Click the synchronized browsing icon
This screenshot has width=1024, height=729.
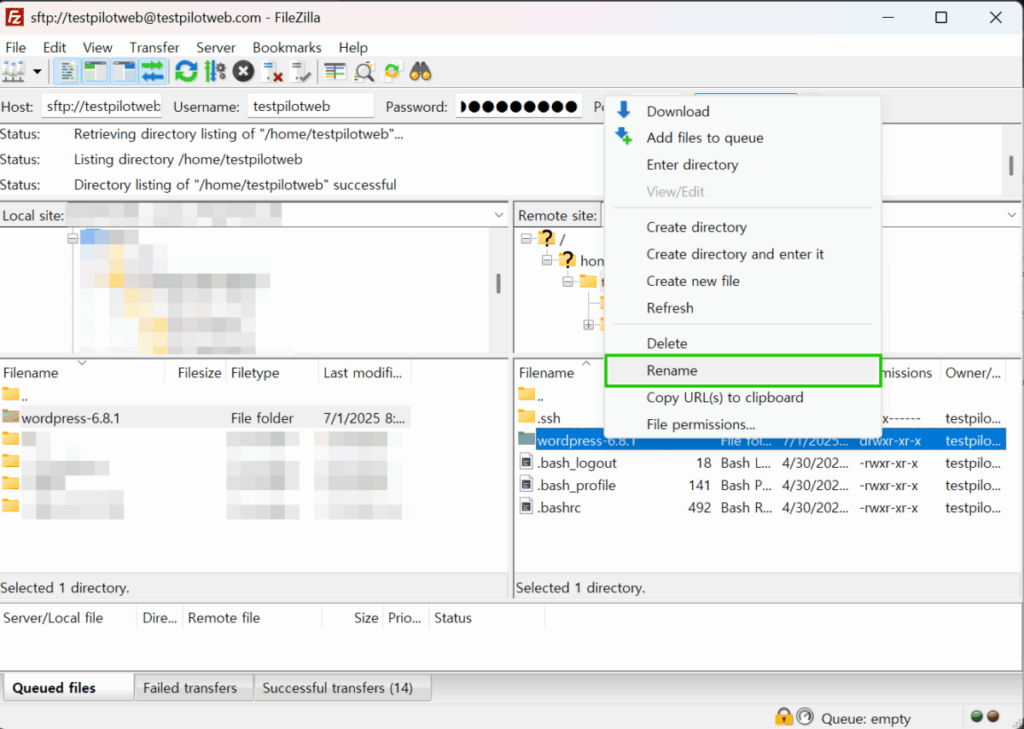point(392,71)
